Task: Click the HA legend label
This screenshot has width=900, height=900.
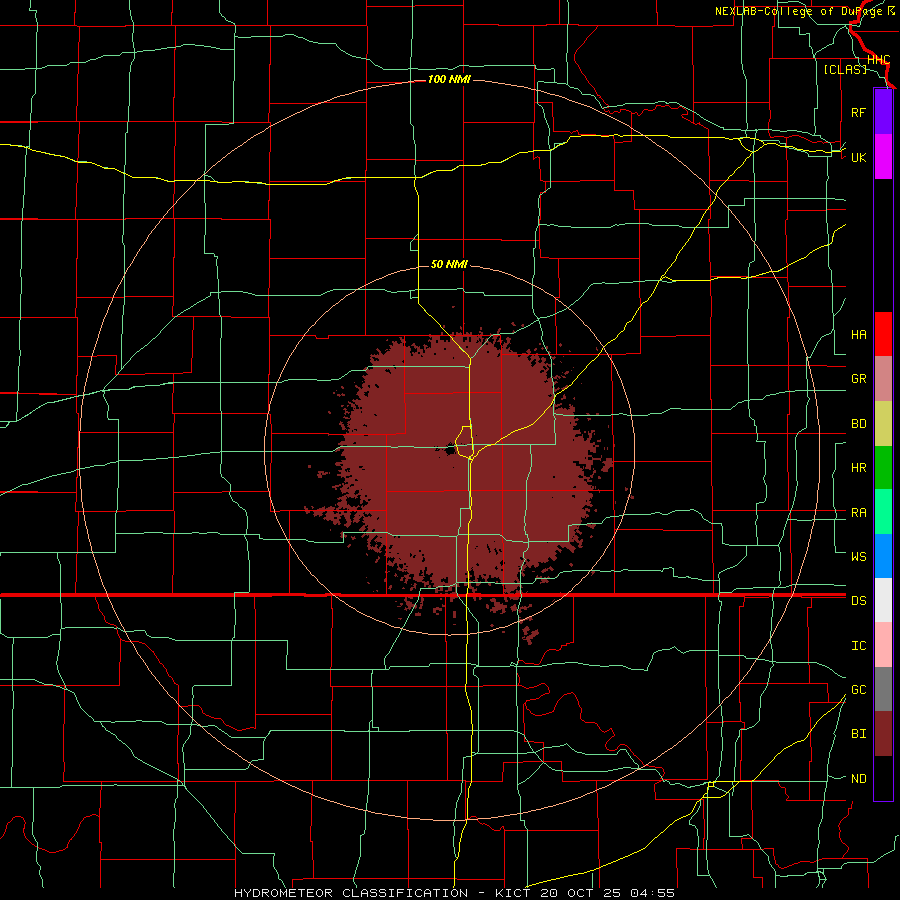Action: (x=859, y=335)
